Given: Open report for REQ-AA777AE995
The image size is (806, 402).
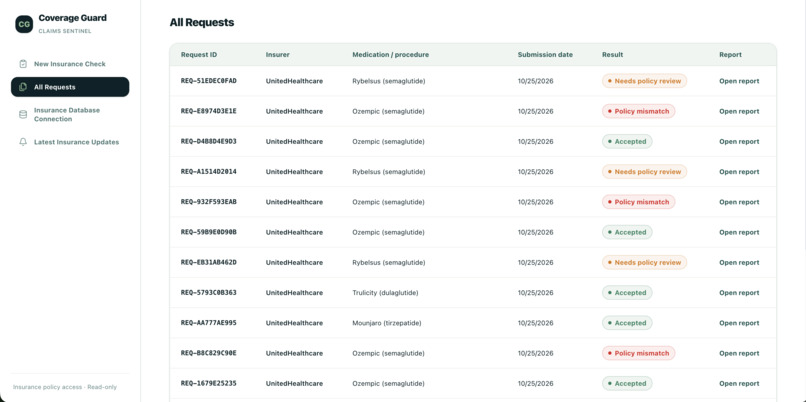Looking at the screenshot, I should (739, 323).
